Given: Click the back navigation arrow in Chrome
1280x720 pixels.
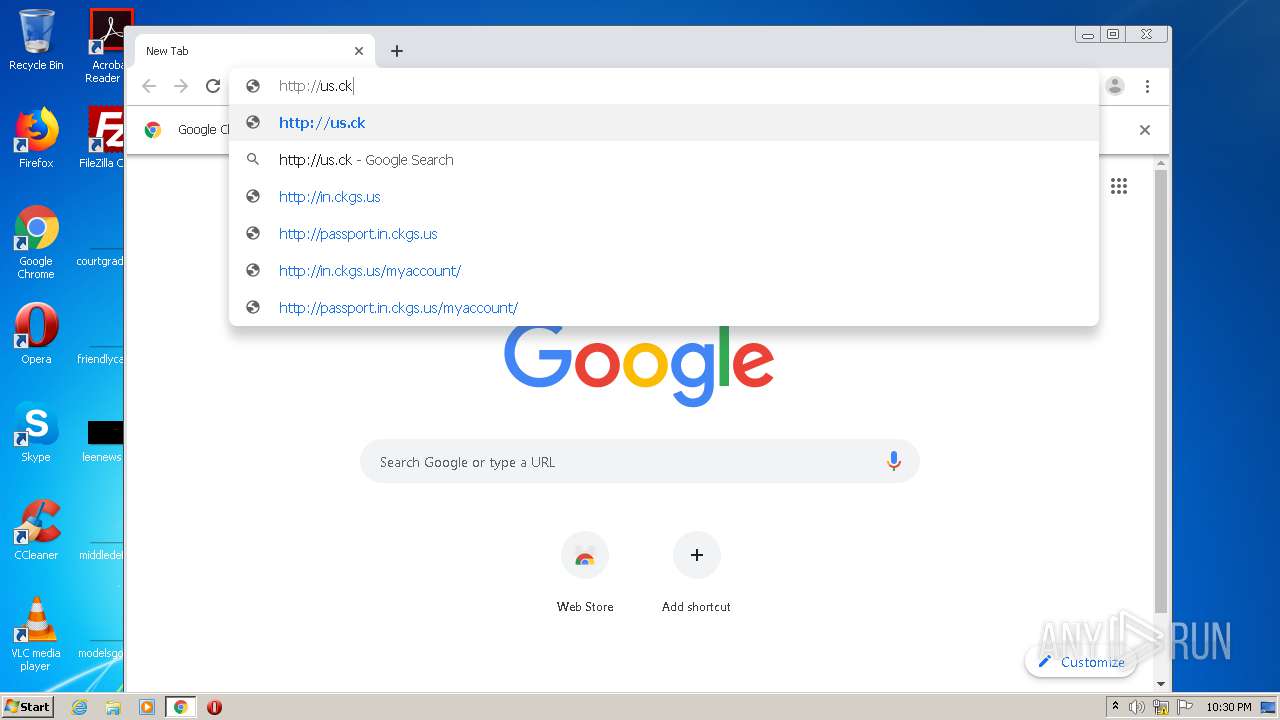Looking at the screenshot, I should 149,86.
